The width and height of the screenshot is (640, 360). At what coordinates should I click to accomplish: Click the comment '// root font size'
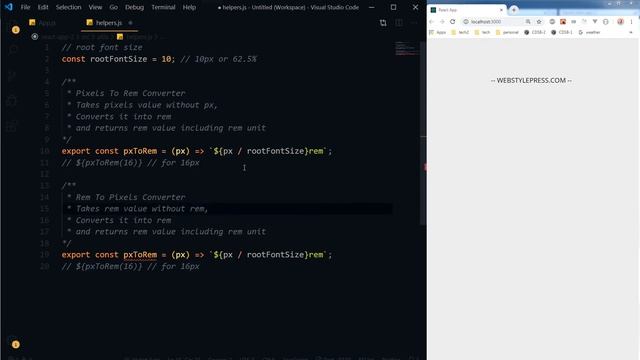point(102,47)
